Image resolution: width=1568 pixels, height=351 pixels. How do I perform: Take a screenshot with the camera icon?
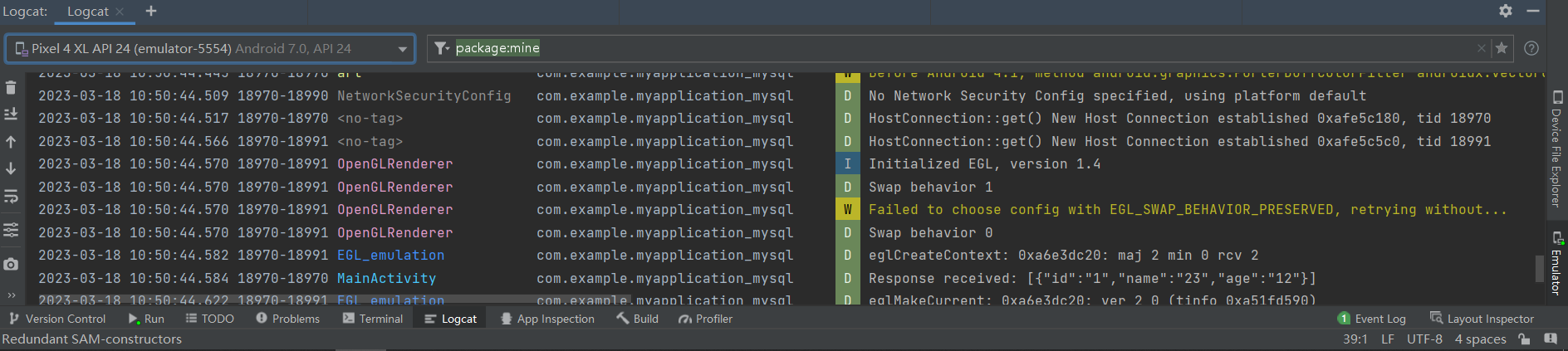point(11,264)
